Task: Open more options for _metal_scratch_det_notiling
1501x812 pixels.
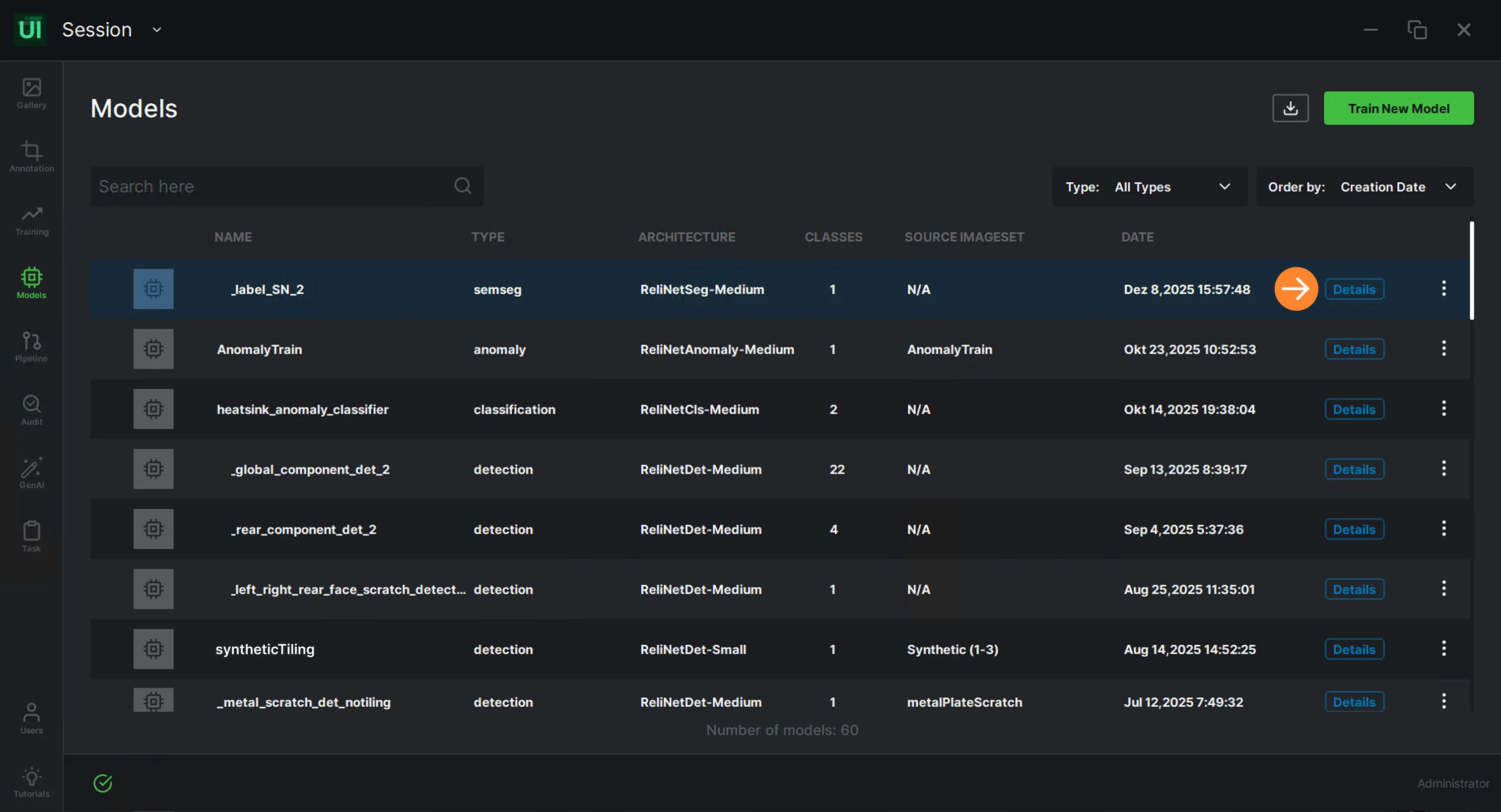Action: pyautogui.click(x=1443, y=701)
